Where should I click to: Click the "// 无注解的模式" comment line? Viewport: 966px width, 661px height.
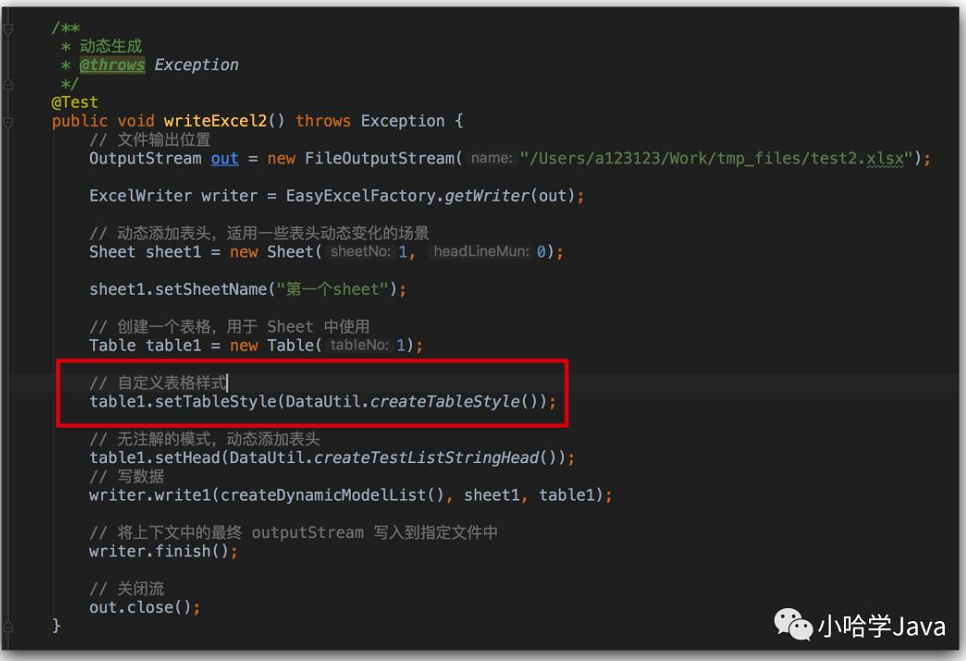[x=205, y=439]
